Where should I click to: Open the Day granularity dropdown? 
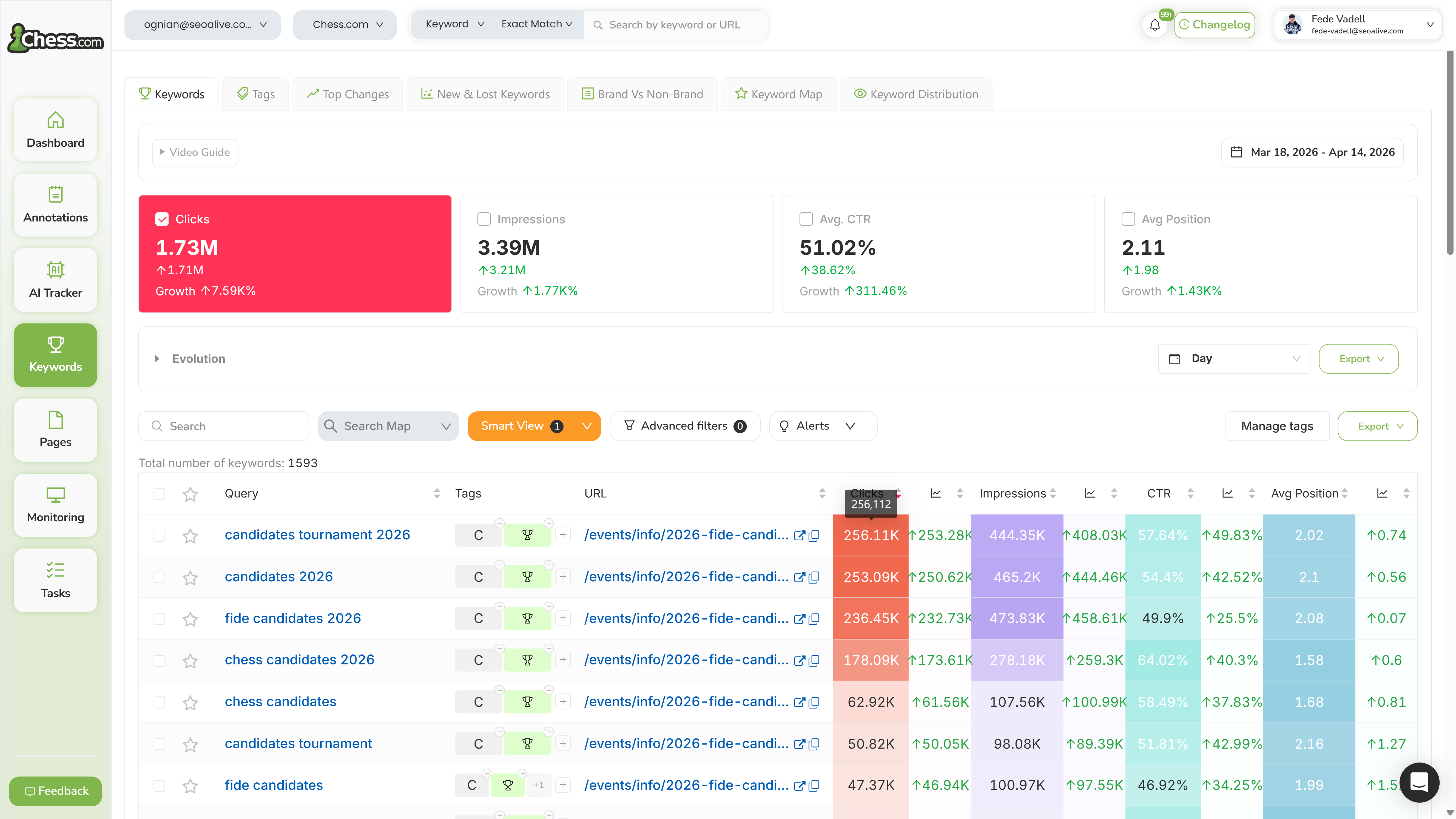1233,359
